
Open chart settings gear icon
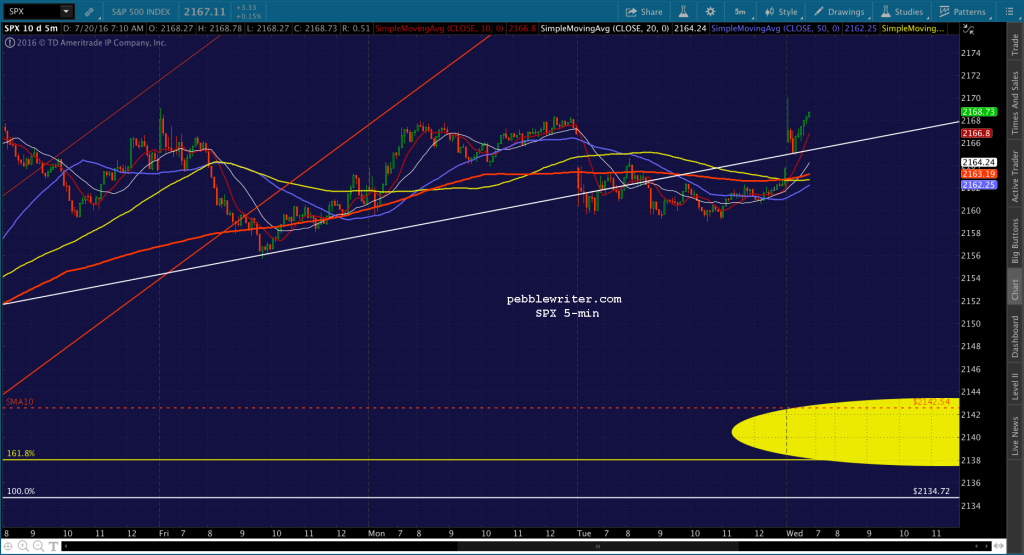711,12
